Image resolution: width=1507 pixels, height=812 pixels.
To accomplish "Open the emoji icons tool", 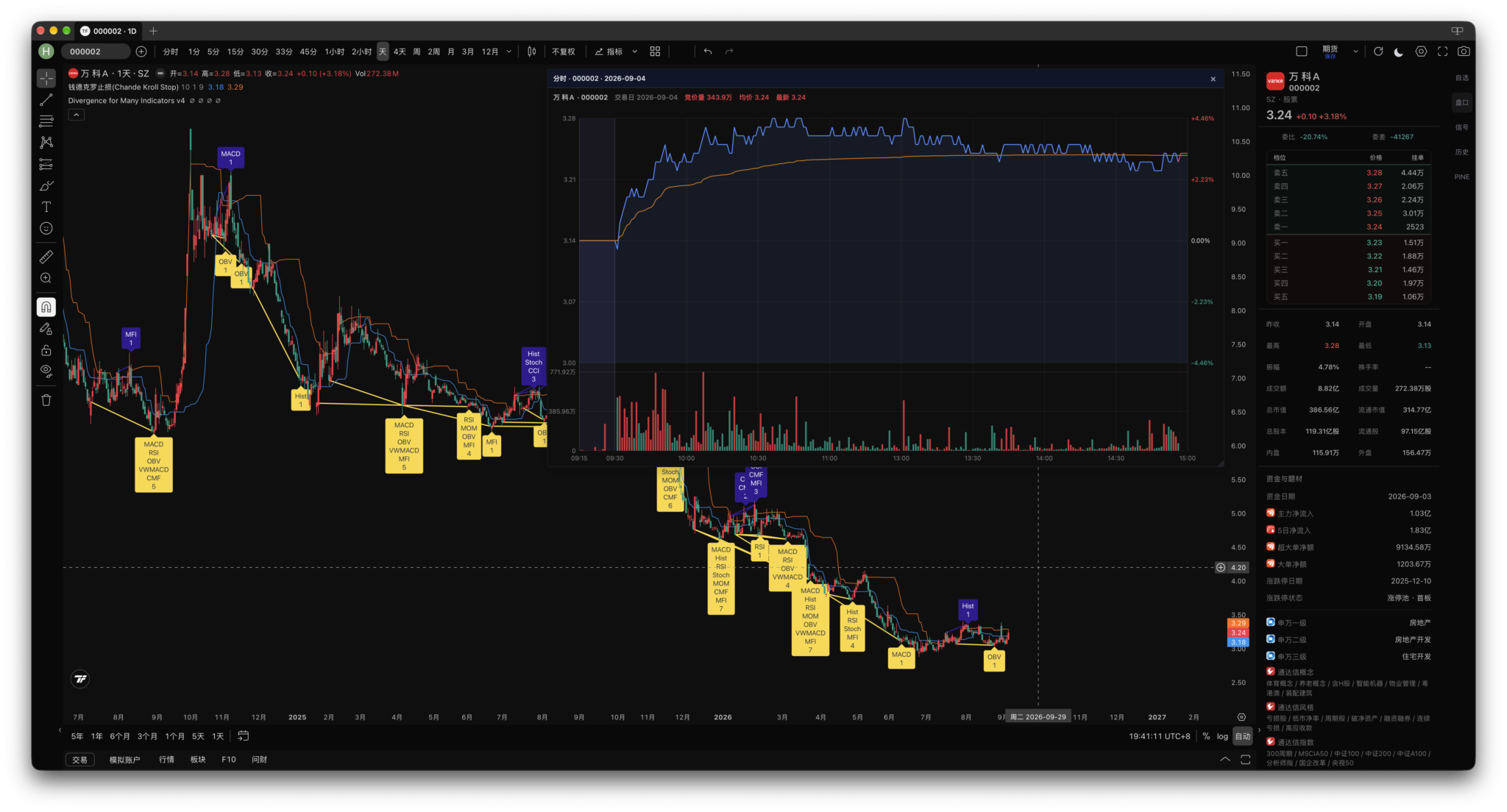I will point(46,228).
